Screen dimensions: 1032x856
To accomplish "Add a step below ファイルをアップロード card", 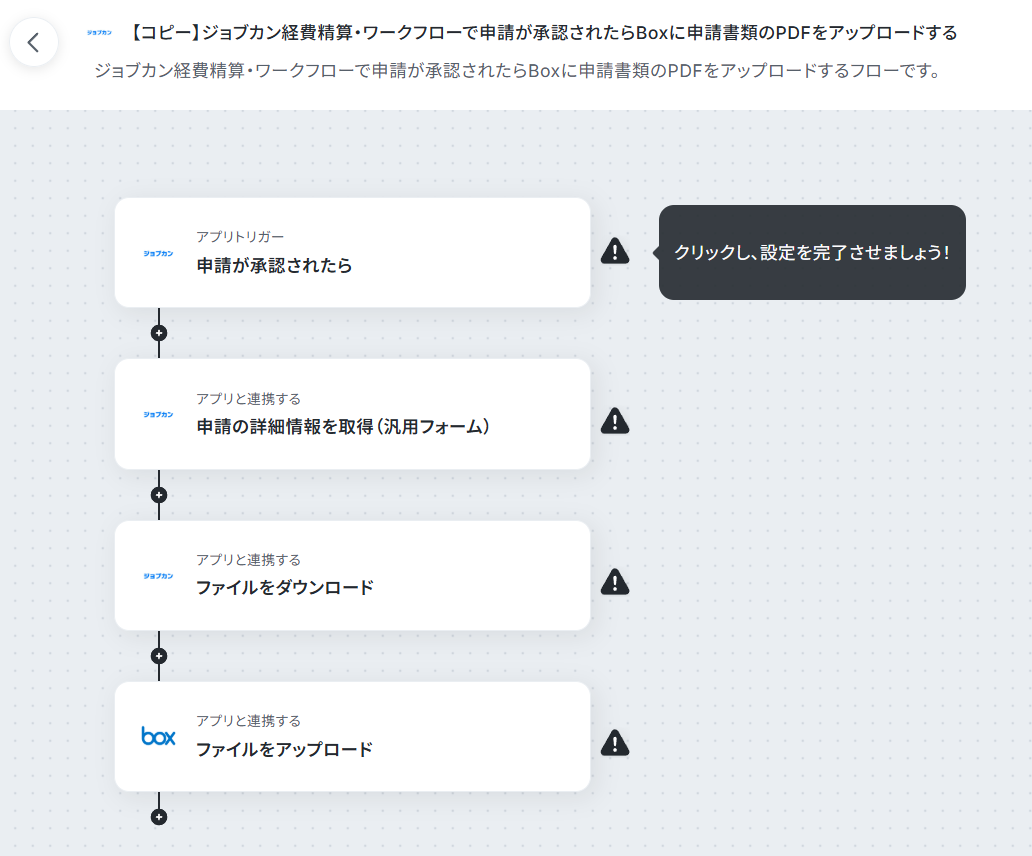I will [x=159, y=817].
